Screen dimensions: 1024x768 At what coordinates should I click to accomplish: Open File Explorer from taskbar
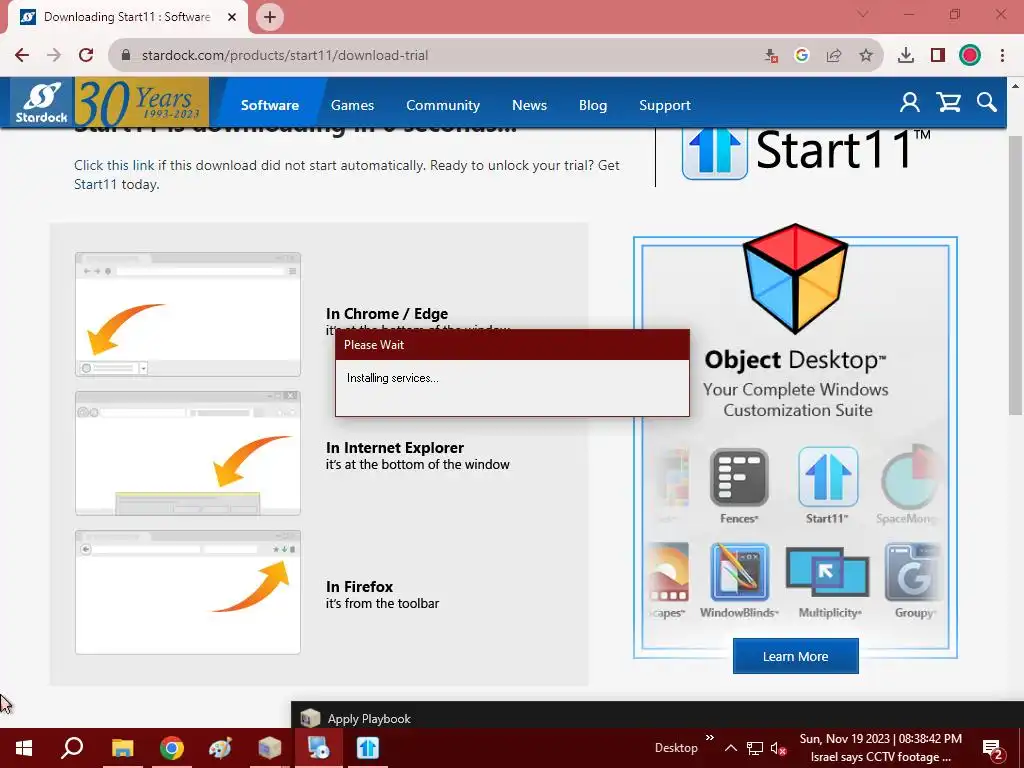coord(122,748)
